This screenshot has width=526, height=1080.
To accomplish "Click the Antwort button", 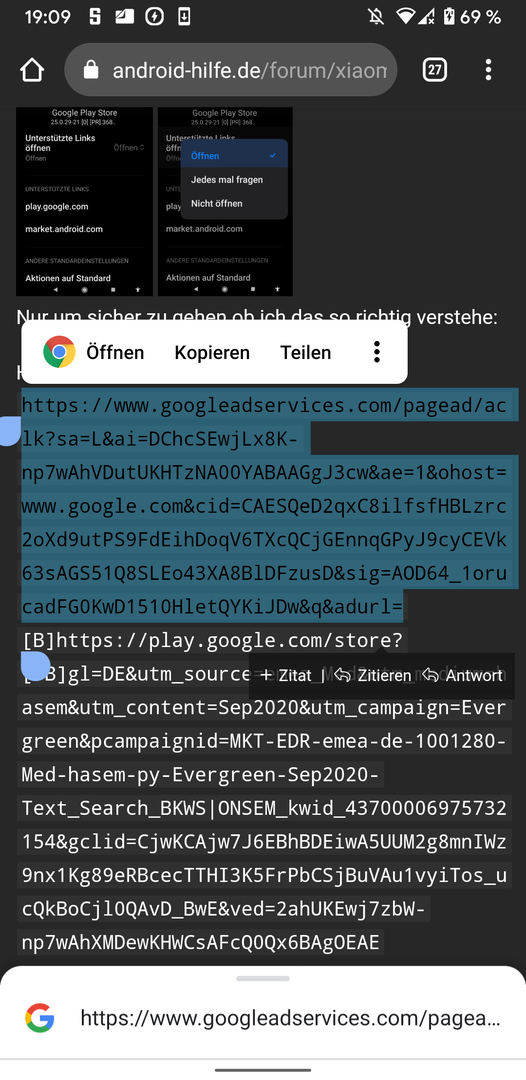I will point(463,675).
